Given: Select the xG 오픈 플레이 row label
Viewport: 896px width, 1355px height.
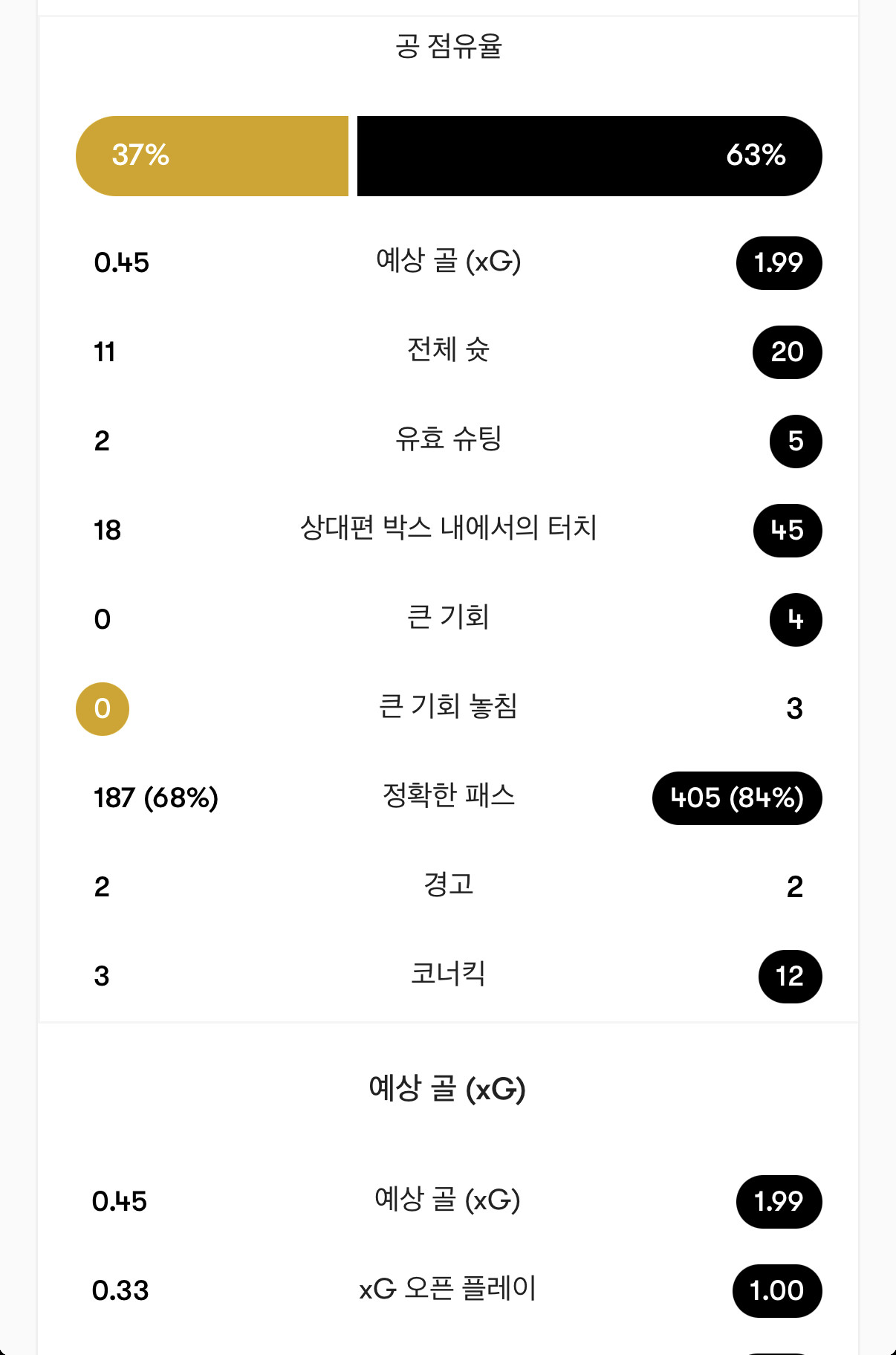Looking at the screenshot, I should point(447,1288).
